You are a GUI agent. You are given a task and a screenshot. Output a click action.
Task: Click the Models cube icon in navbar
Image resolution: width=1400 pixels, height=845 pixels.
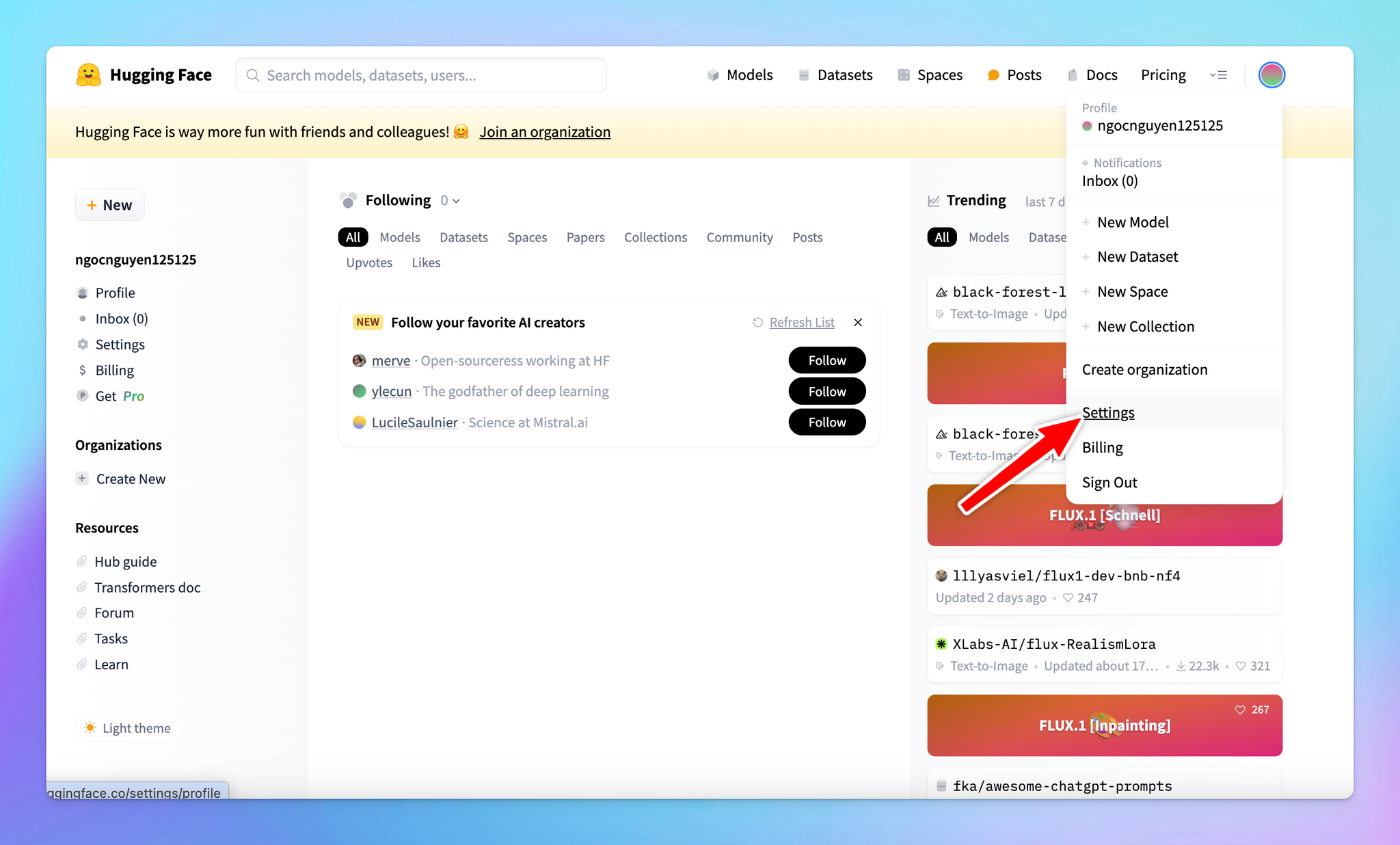click(713, 75)
